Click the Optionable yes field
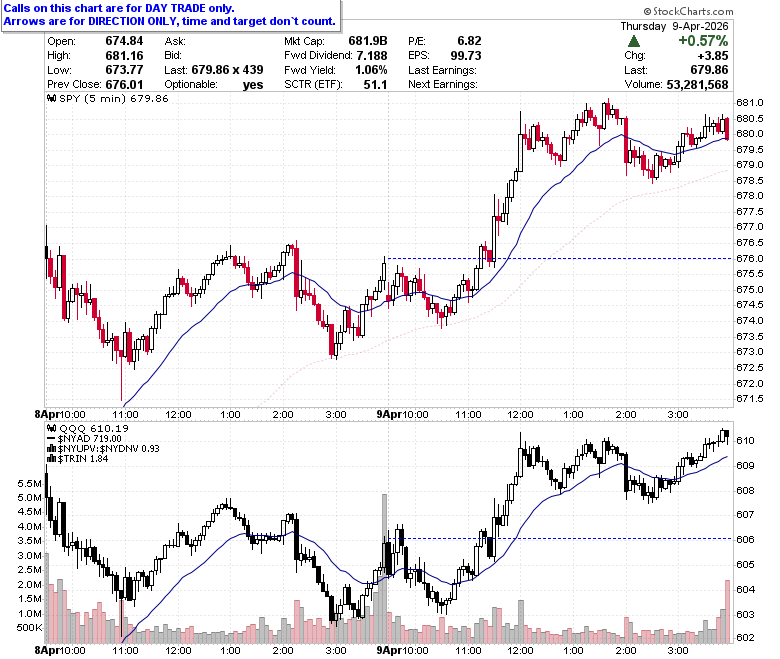This screenshot has height=659, width=780. (214, 85)
